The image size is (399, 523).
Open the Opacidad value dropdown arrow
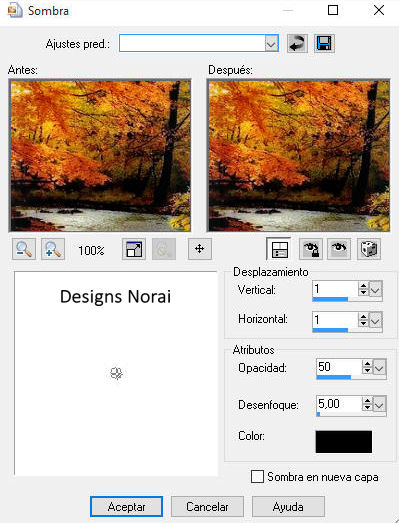pyautogui.click(x=379, y=368)
